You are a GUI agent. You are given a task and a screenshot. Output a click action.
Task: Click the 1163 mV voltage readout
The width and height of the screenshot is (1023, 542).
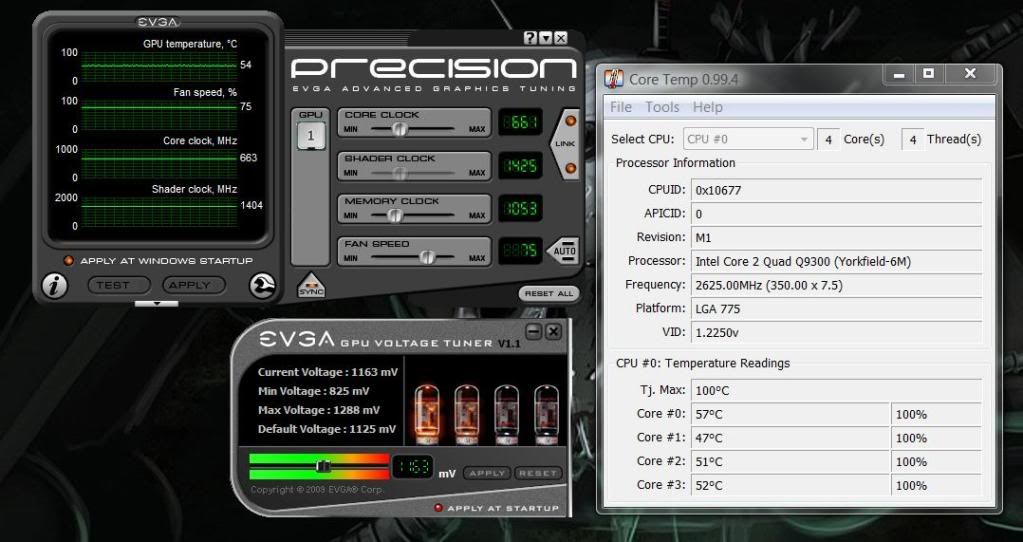[412, 467]
